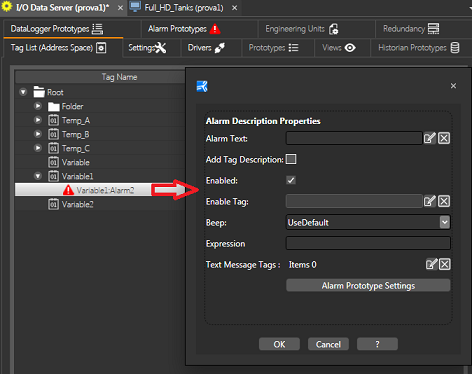Viewport: 472px width, 374px height.
Task: Click the Redundancy server icon
Action: pyautogui.click(x=433, y=29)
